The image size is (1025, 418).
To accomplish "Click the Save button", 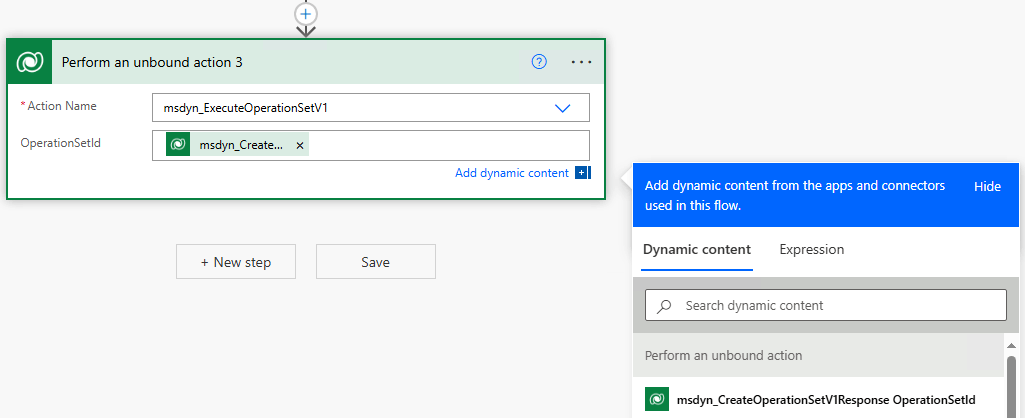I will point(376,262).
